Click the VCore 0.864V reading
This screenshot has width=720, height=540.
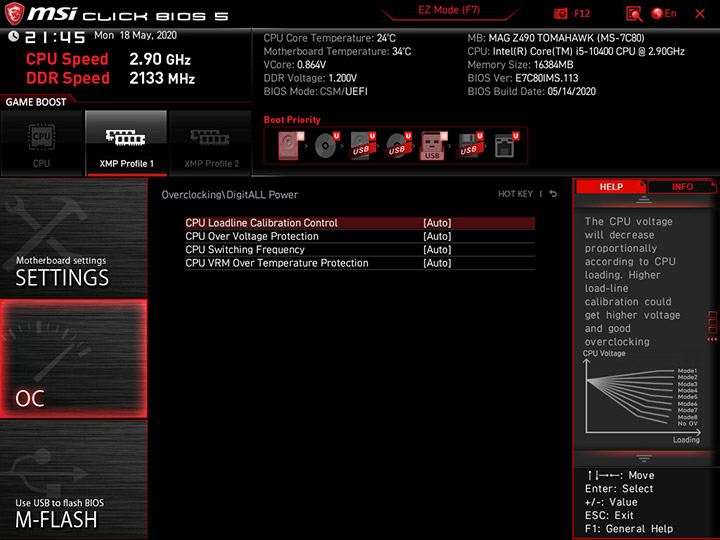point(294,65)
